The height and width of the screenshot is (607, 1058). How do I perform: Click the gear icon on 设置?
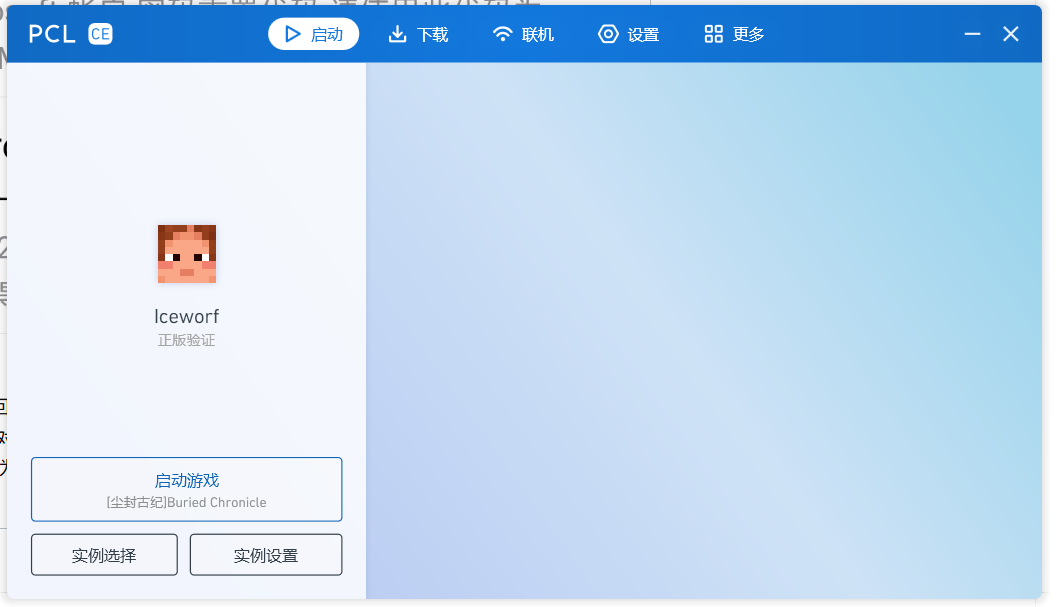point(608,33)
